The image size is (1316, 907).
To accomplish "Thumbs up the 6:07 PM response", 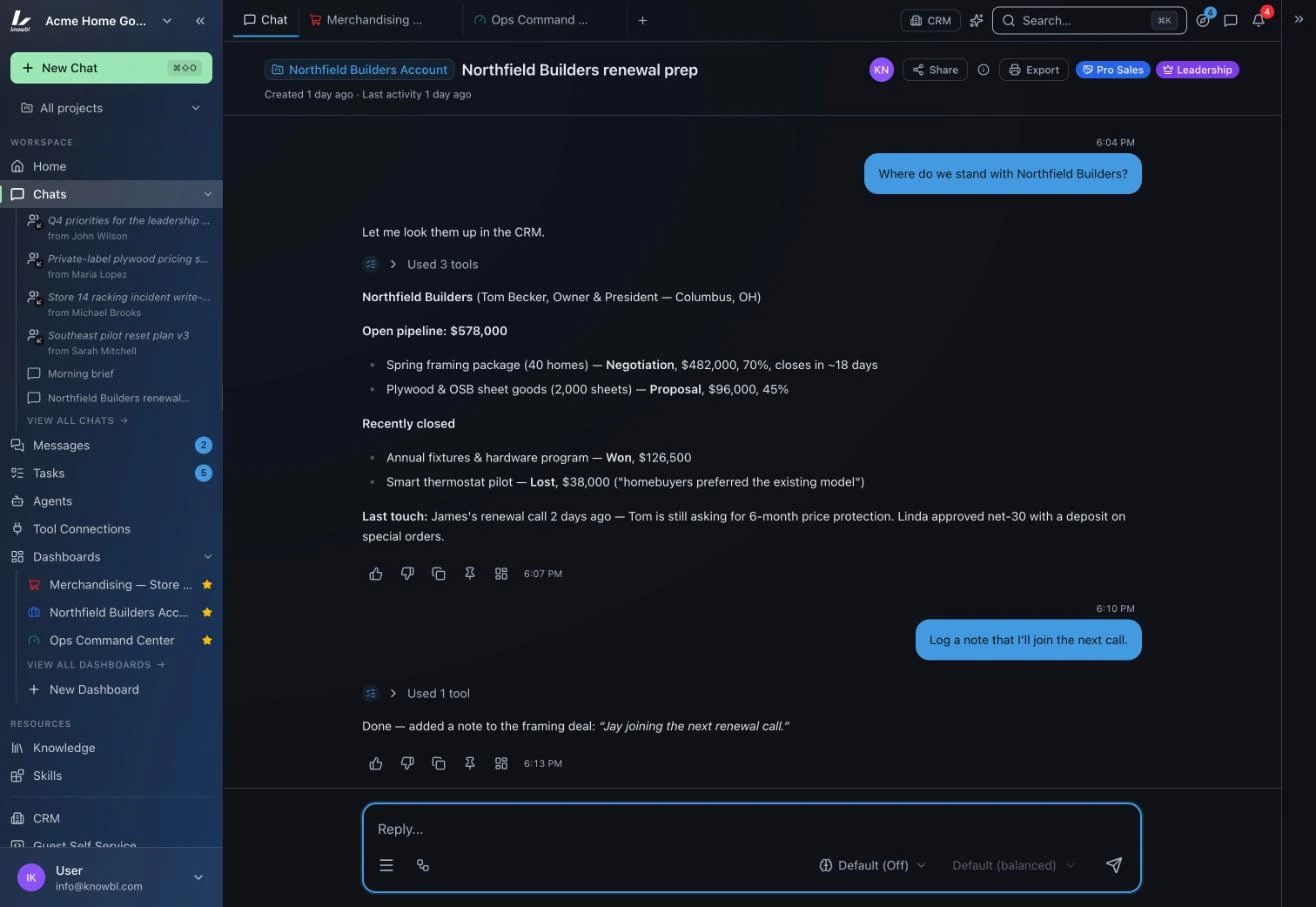I will click(x=376, y=573).
